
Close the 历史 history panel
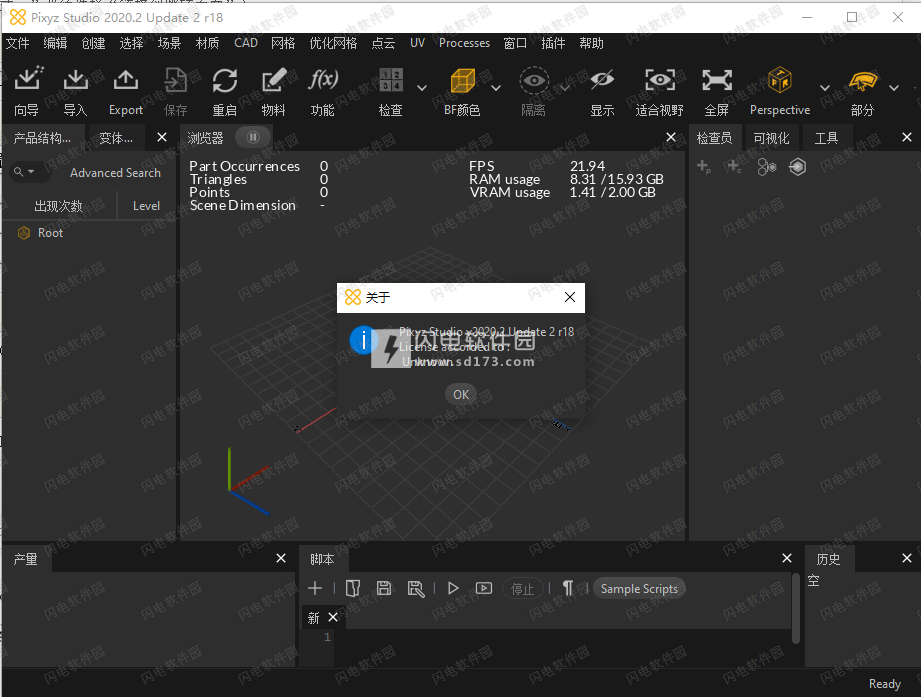907,558
